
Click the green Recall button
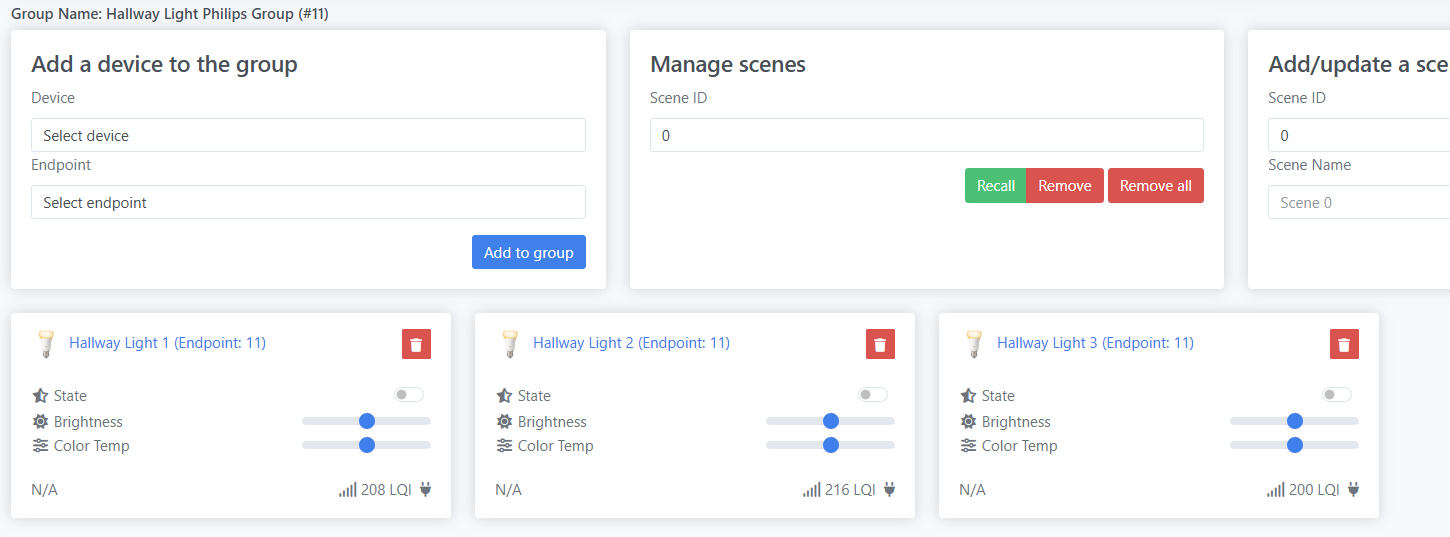click(x=995, y=186)
